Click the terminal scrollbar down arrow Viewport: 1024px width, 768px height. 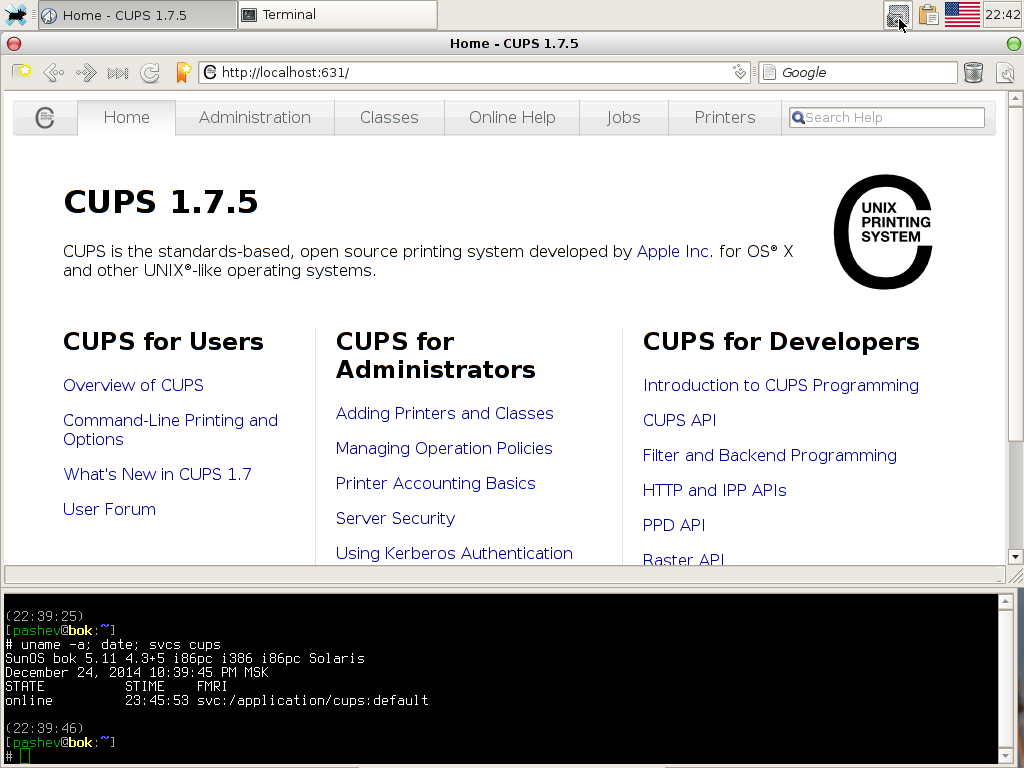[x=1006, y=756]
